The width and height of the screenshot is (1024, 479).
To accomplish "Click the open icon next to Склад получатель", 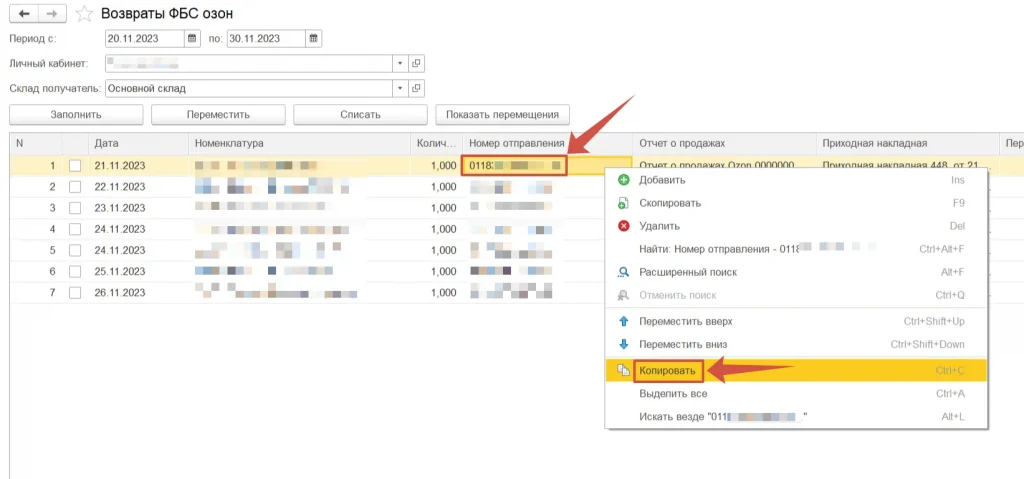I will (x=417, y=88).
